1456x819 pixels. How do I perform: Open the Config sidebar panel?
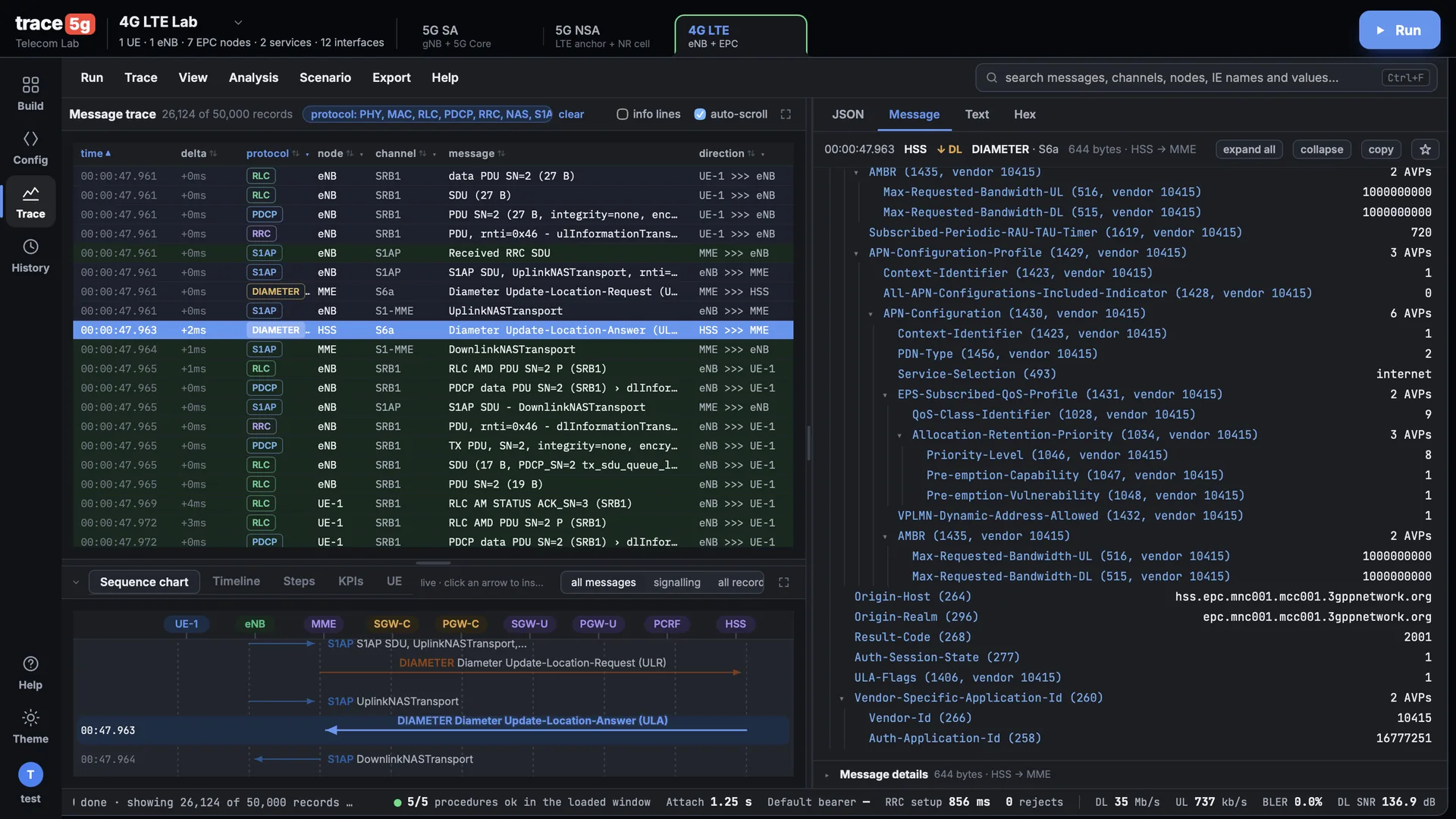(x=30, y=148)
